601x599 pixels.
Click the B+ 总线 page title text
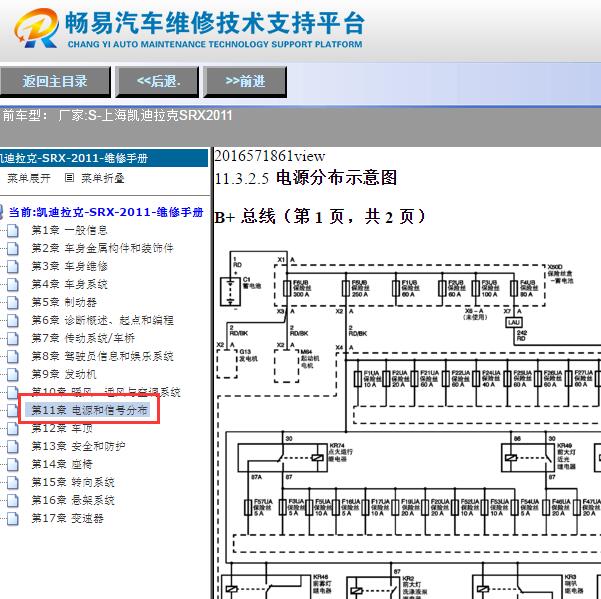click(320, 217)
